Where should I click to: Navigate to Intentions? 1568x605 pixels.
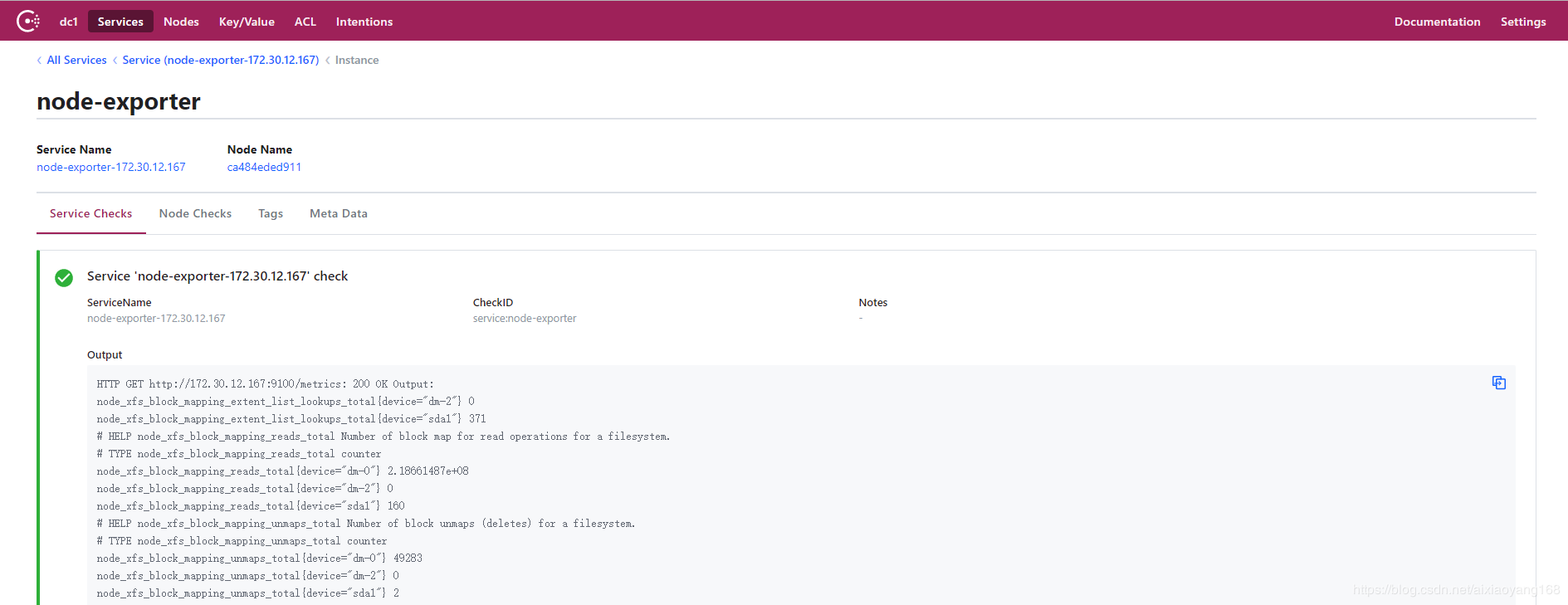[364, 22]
